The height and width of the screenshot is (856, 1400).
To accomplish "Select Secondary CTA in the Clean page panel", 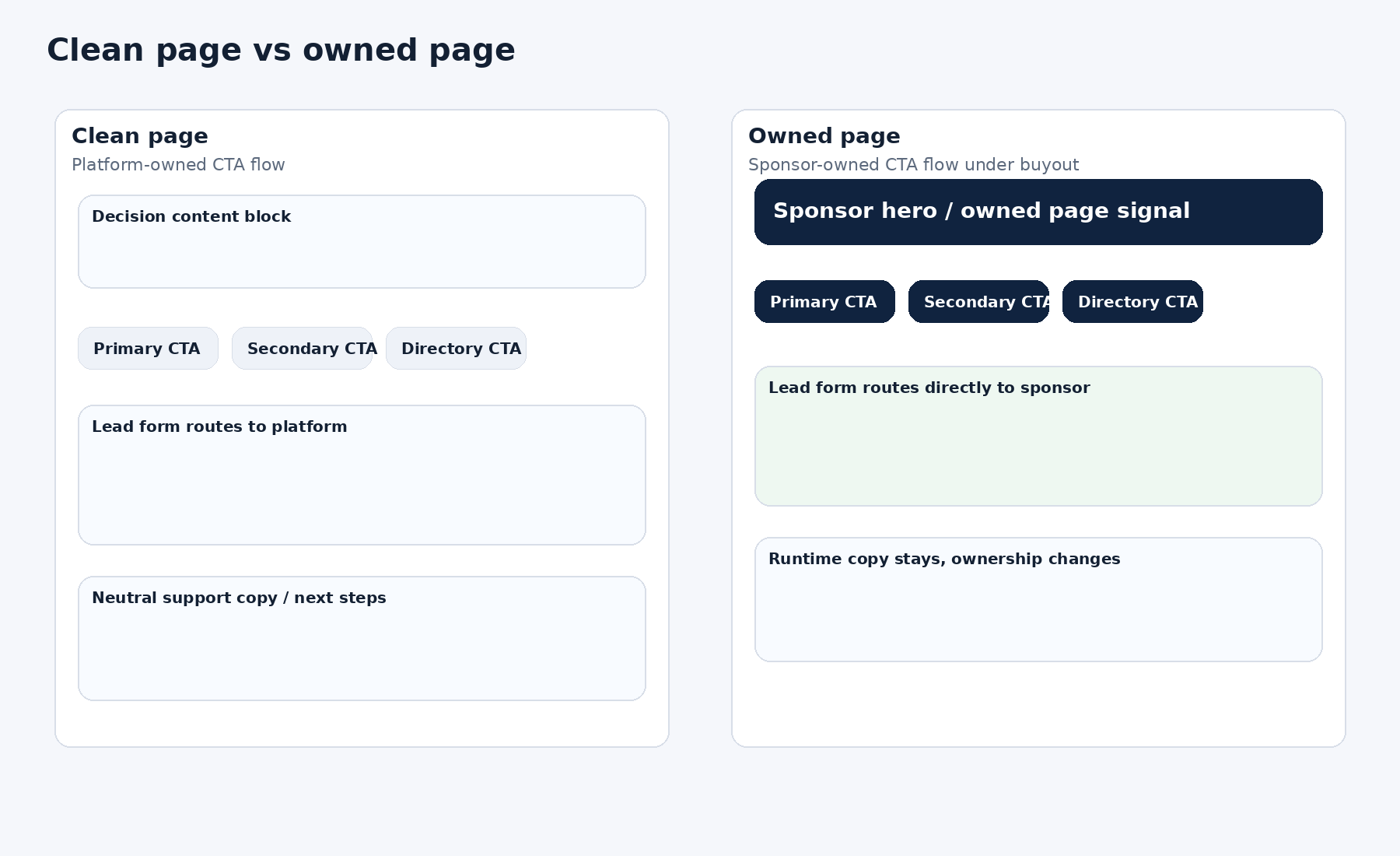I will tap(303, 348).
